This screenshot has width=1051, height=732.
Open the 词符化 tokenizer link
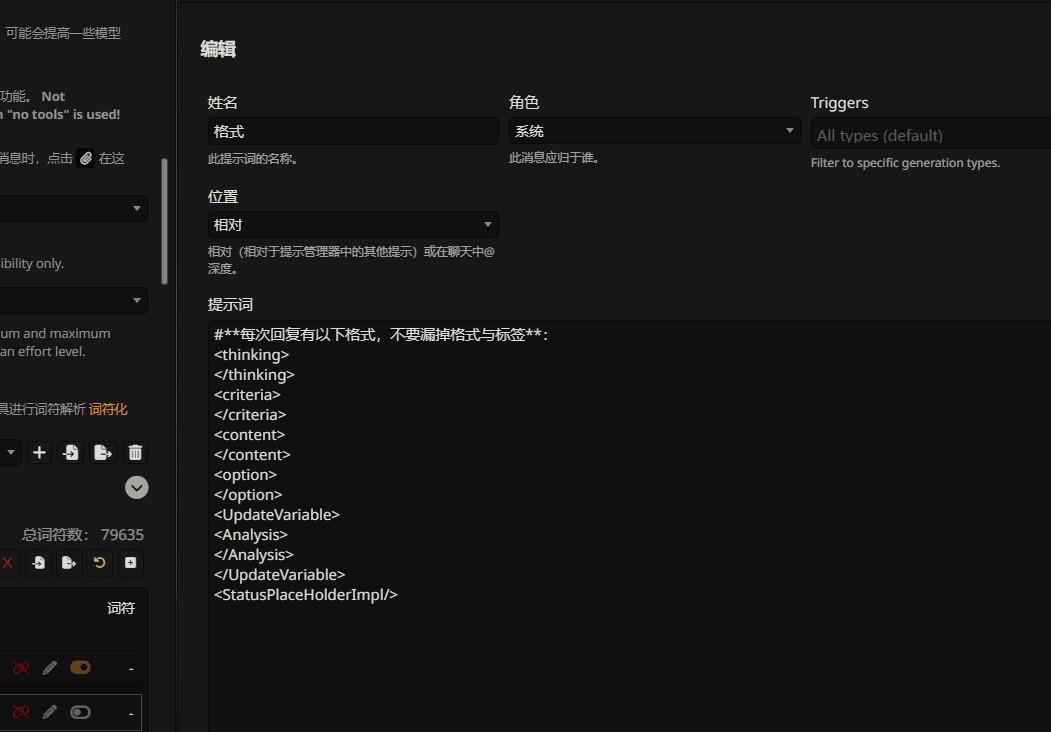pos(108,408)
